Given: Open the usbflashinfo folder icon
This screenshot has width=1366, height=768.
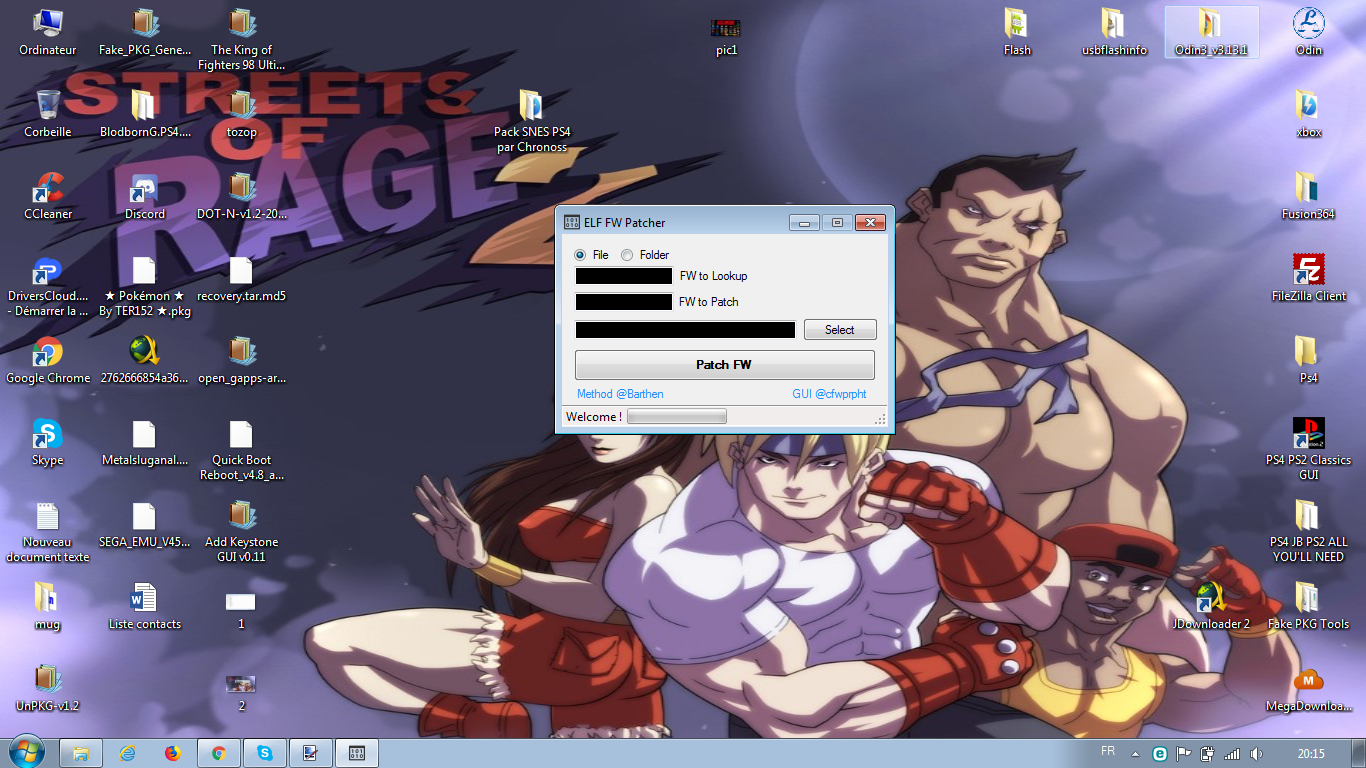Looking at the screenshot, I should click(1114, 31).
